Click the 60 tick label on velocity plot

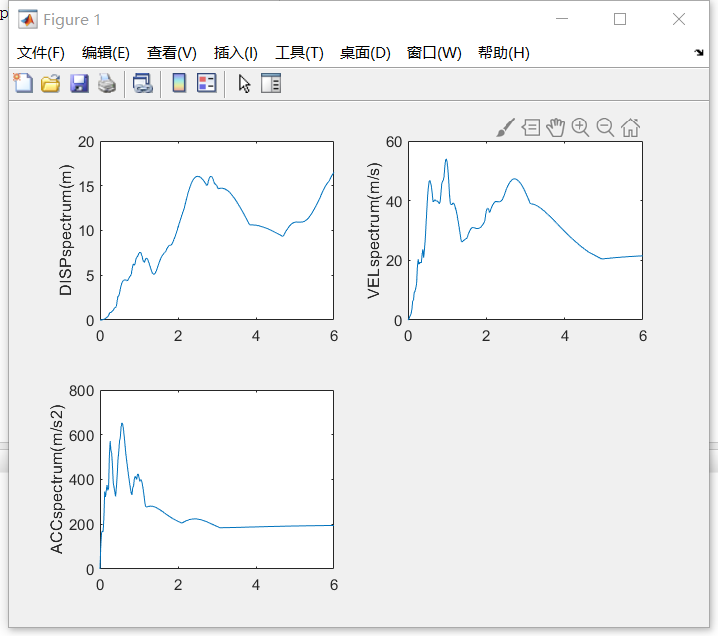pyautogui.click(x=394, y=142)
